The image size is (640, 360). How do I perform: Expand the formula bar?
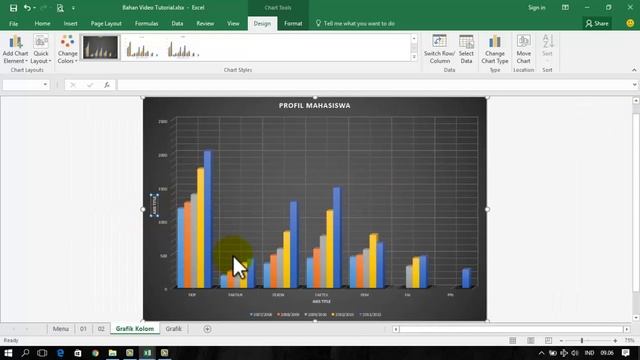(634, 84)
